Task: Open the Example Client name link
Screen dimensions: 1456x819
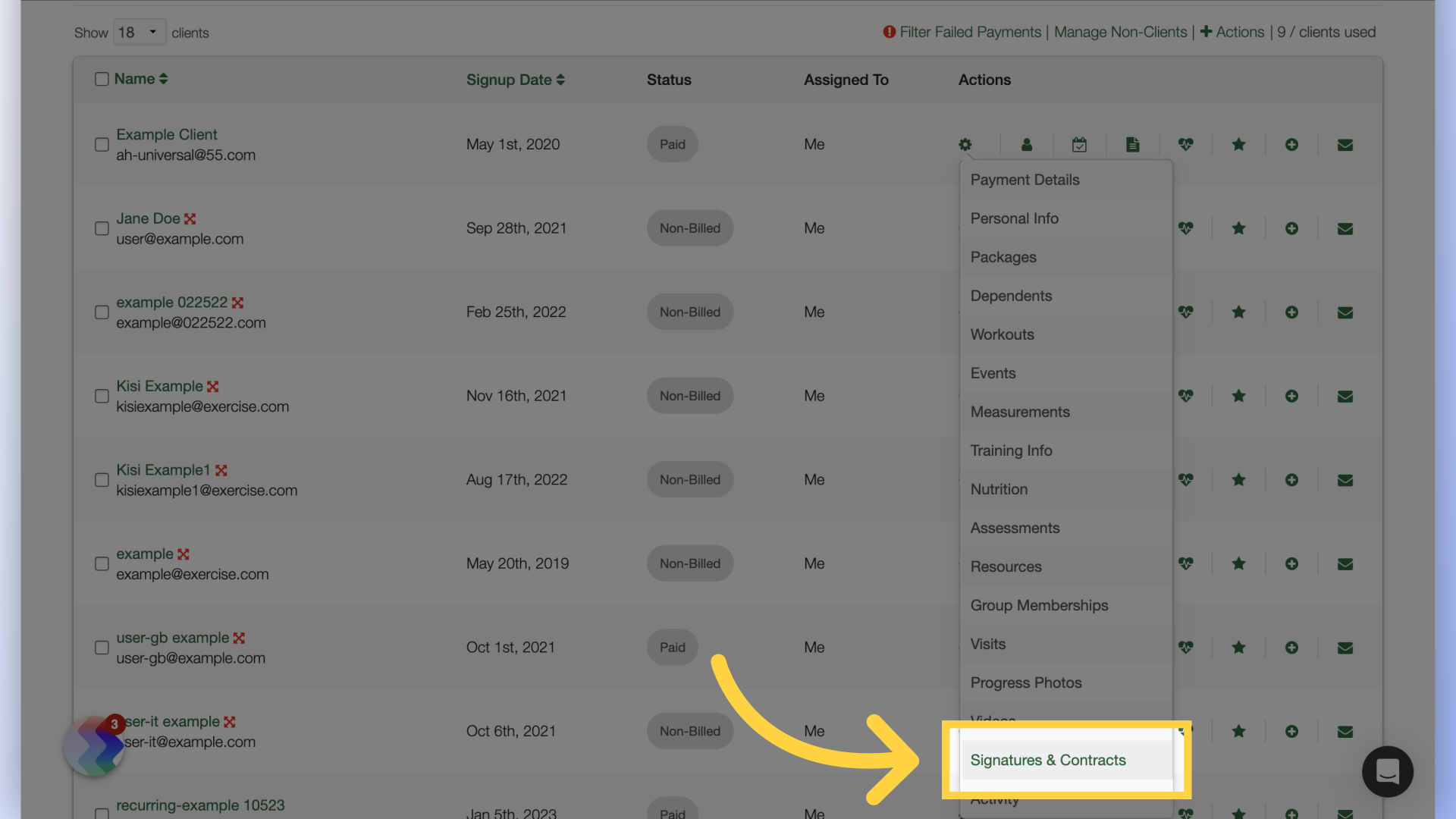Action: click(x=167, y=134)
